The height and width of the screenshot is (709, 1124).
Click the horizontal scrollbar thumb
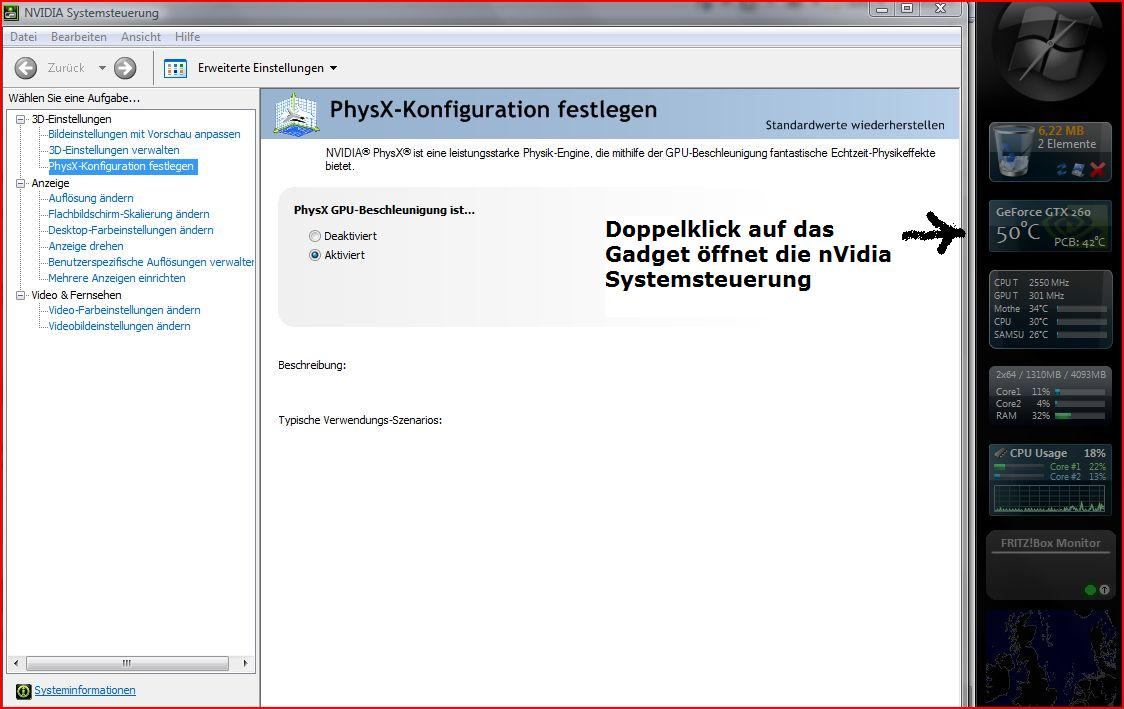click(127, 663)
